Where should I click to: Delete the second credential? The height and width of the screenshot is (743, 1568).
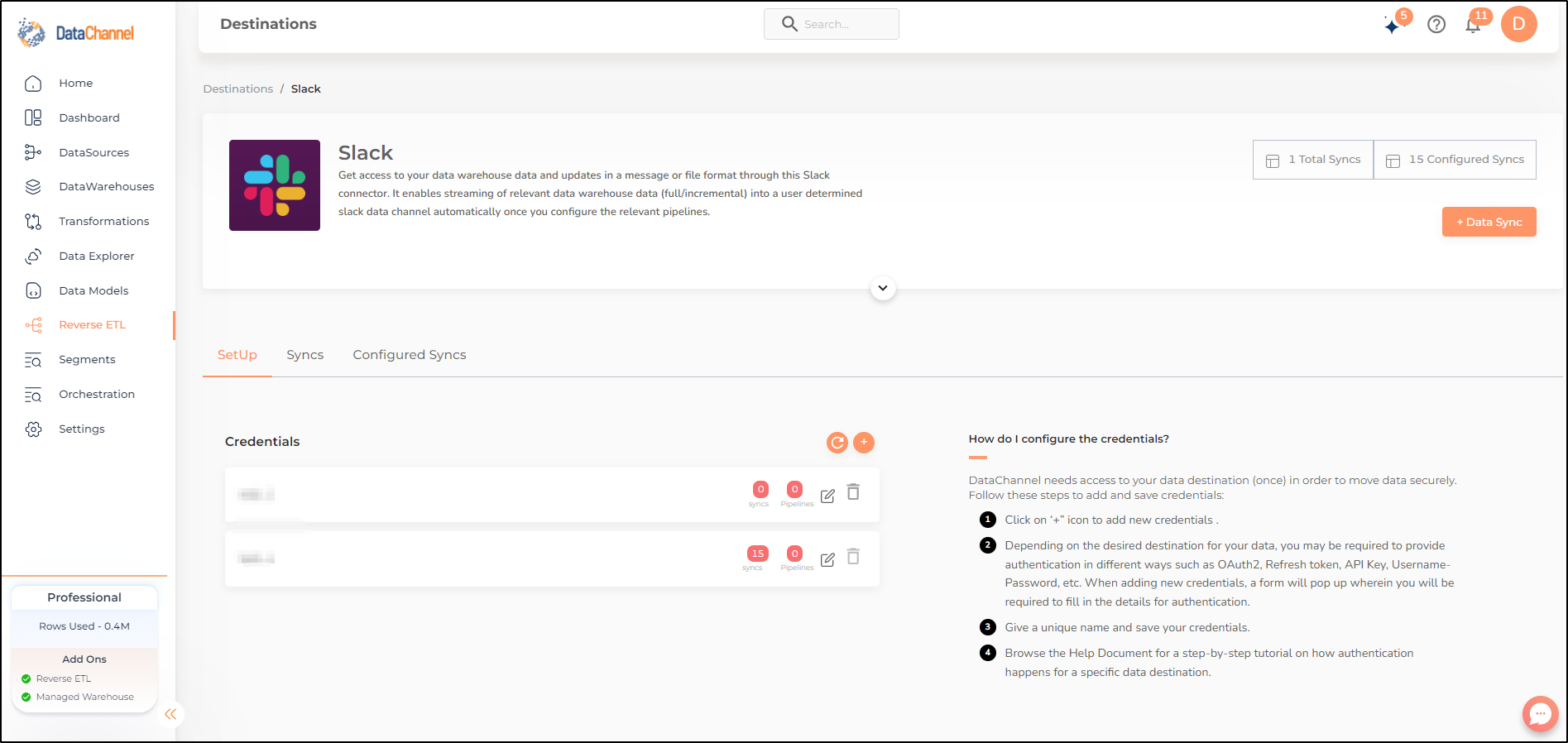point(853,556)
